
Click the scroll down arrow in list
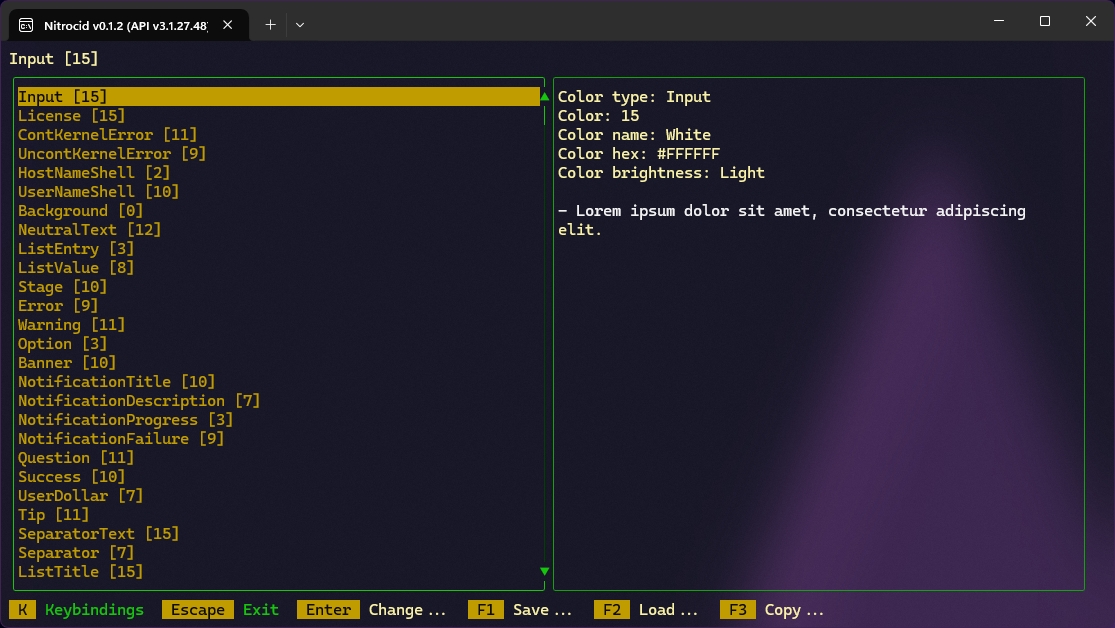545,571
